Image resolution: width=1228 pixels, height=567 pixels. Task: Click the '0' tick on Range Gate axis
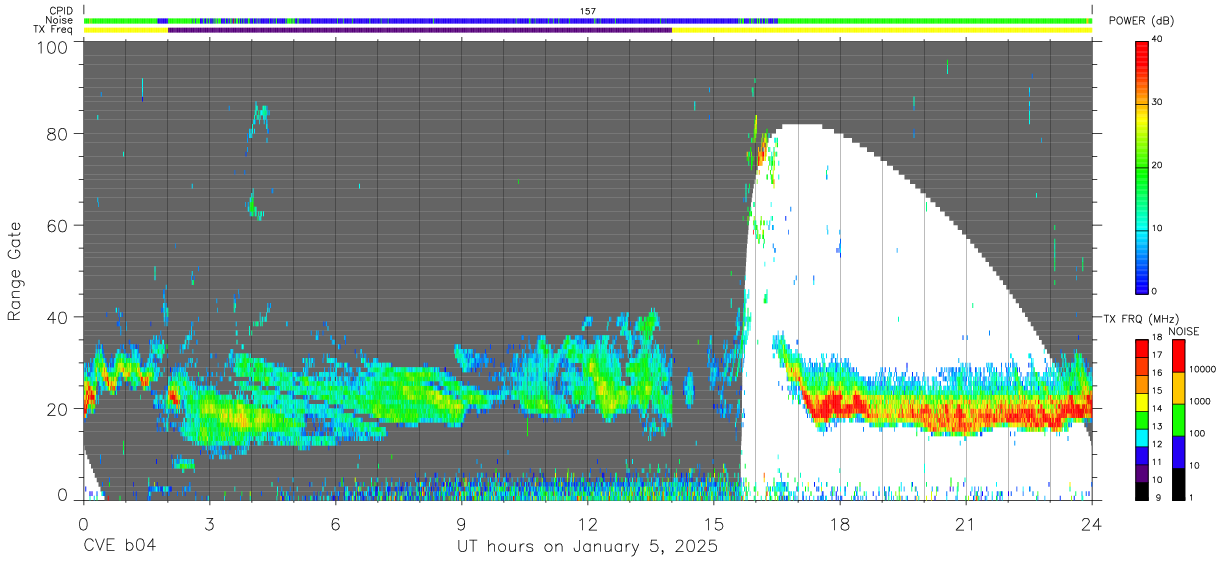[63, 495]
